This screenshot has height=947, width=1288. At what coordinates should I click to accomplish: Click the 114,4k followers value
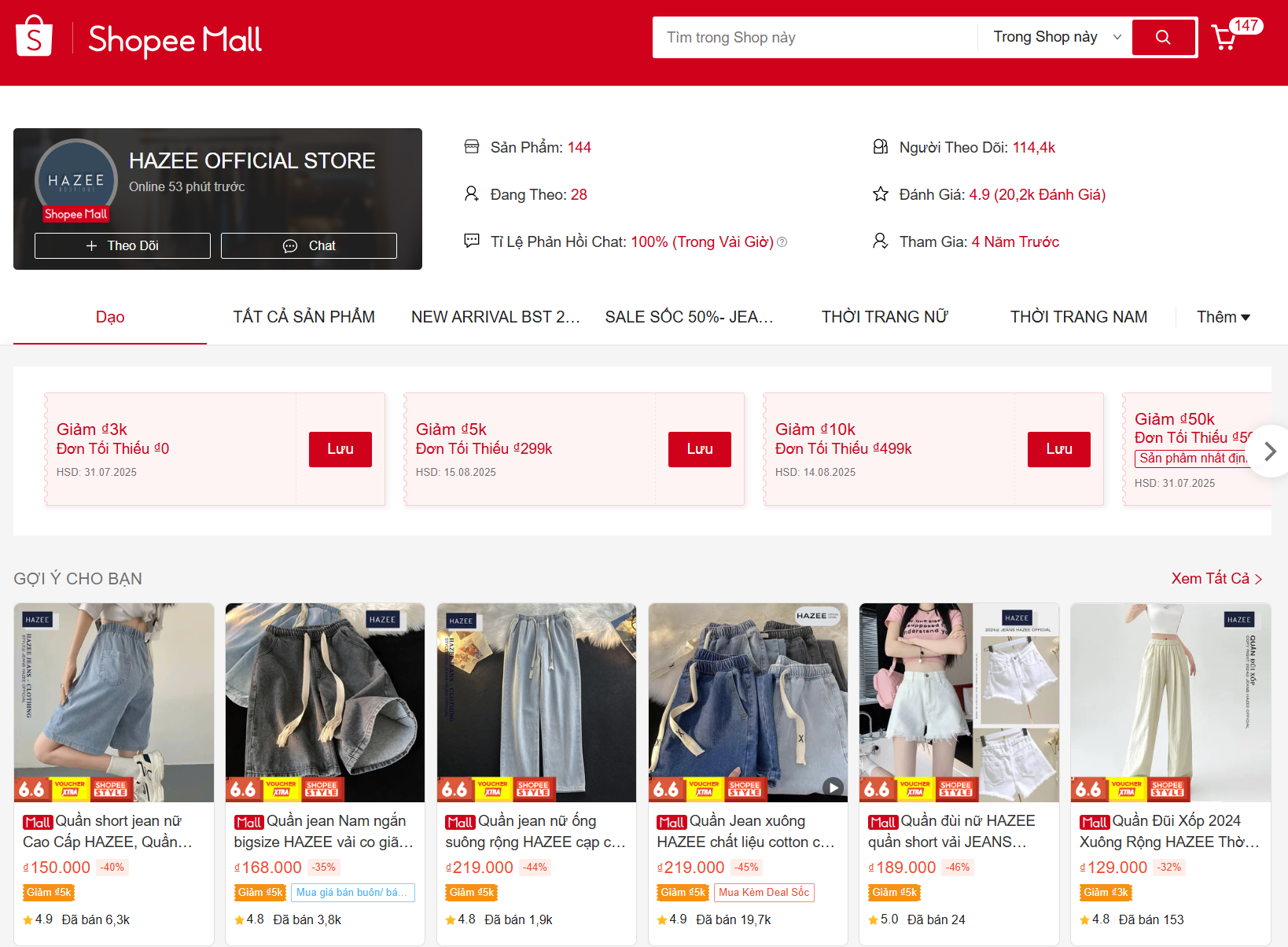tap(1034, 147)
